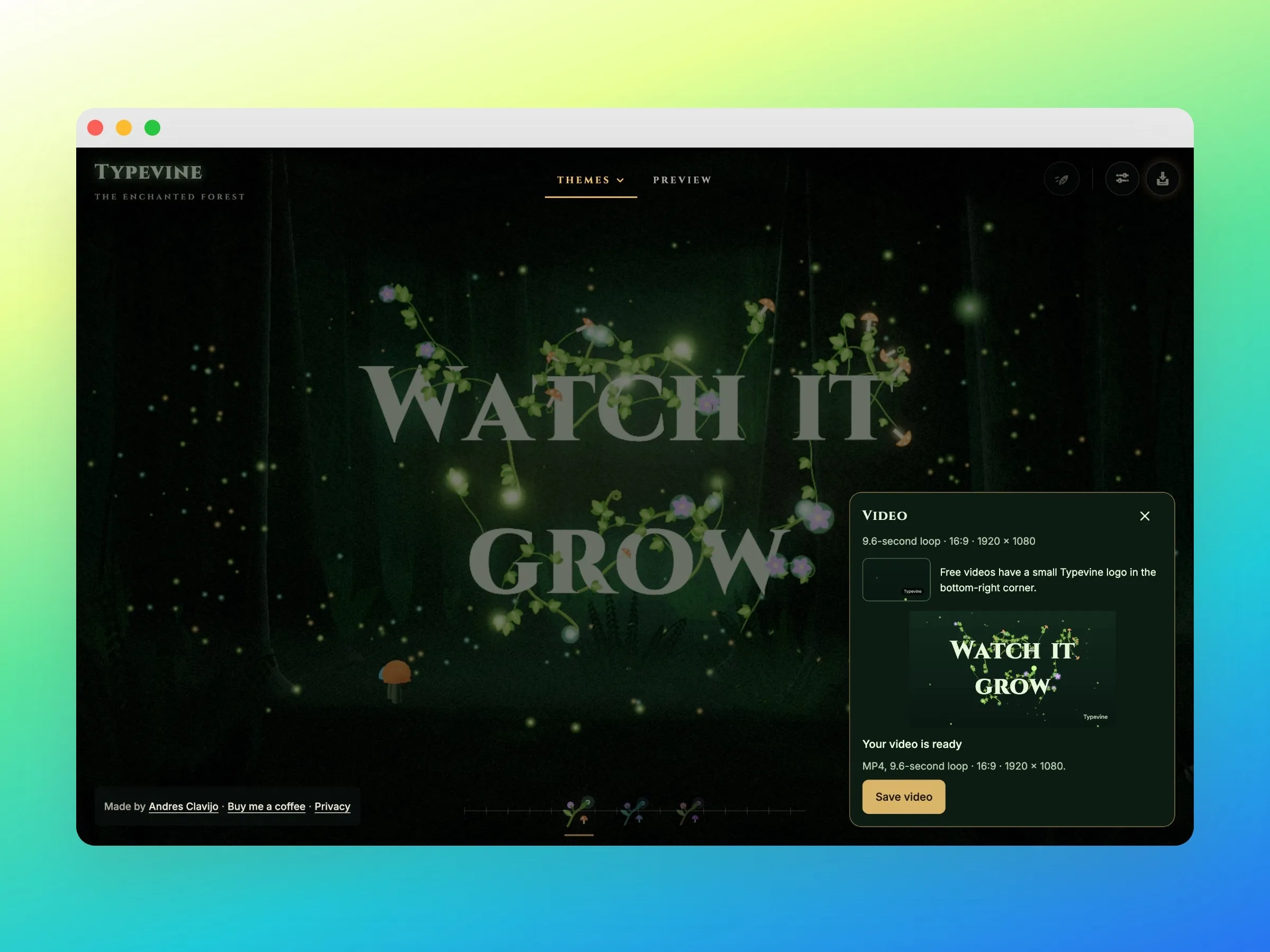Click the speeding leaf icon button
Image resolution: width=1270 pixels, height=952 pixels.
(1062, 179)
